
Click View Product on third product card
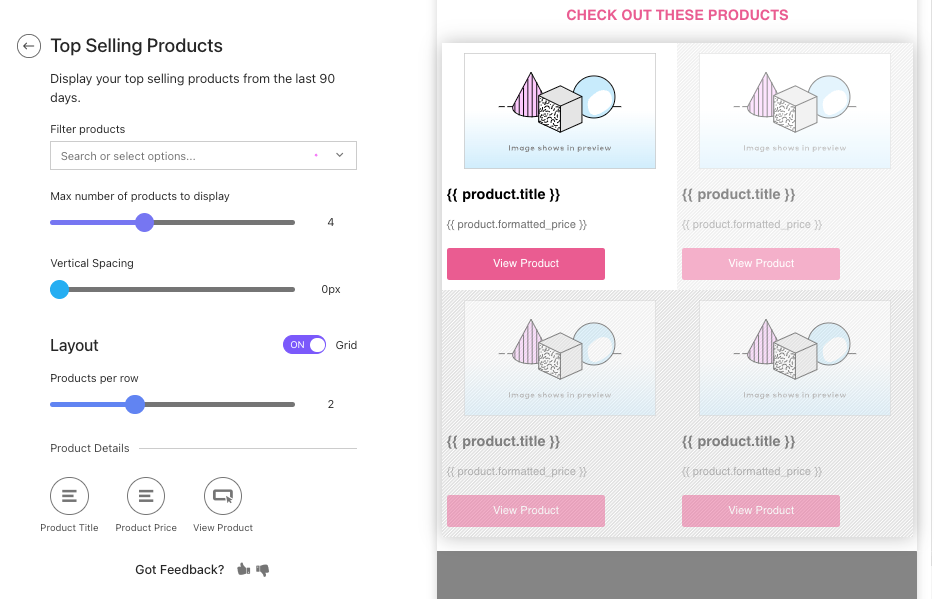525,510
